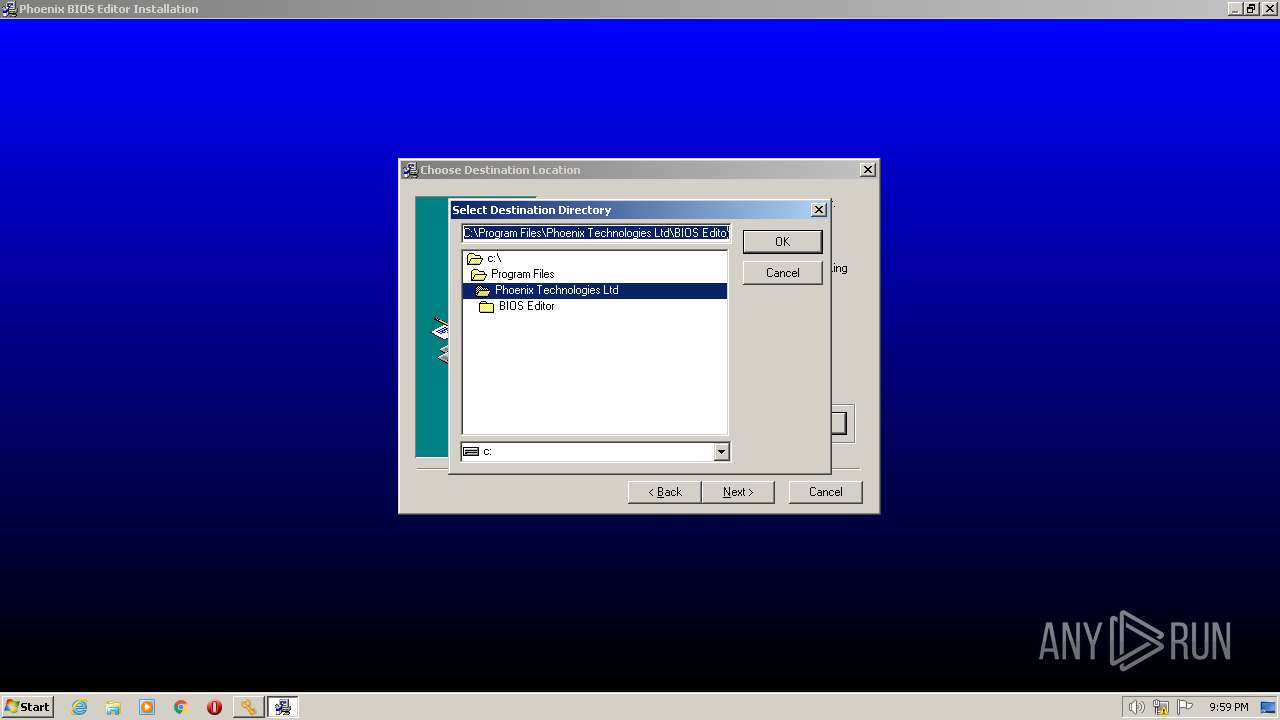Click the Back button in installer
This screenshot has height=720, width=1280.
(x=664, y=492)
